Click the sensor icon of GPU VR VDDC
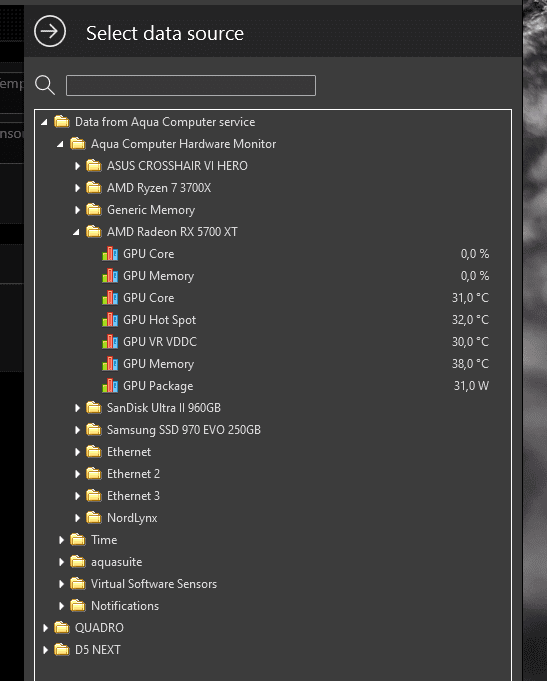Screen dimensions: 547x681 click(x=110, y=342)
